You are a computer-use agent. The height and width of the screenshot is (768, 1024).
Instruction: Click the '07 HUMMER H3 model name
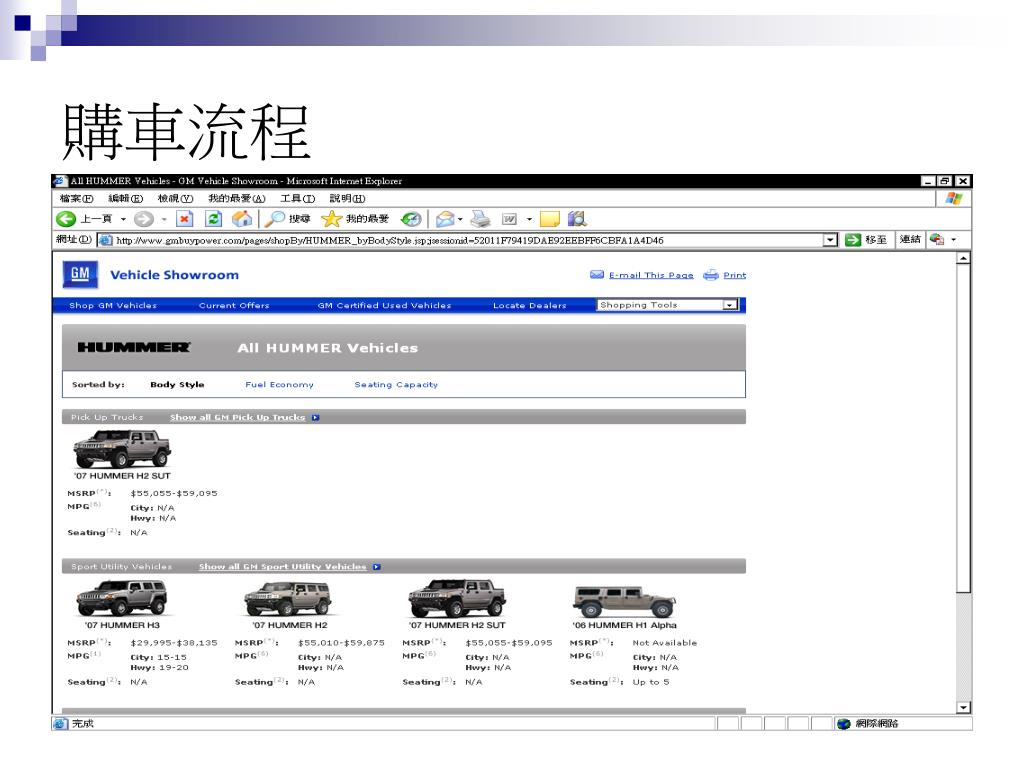(122, 625)
